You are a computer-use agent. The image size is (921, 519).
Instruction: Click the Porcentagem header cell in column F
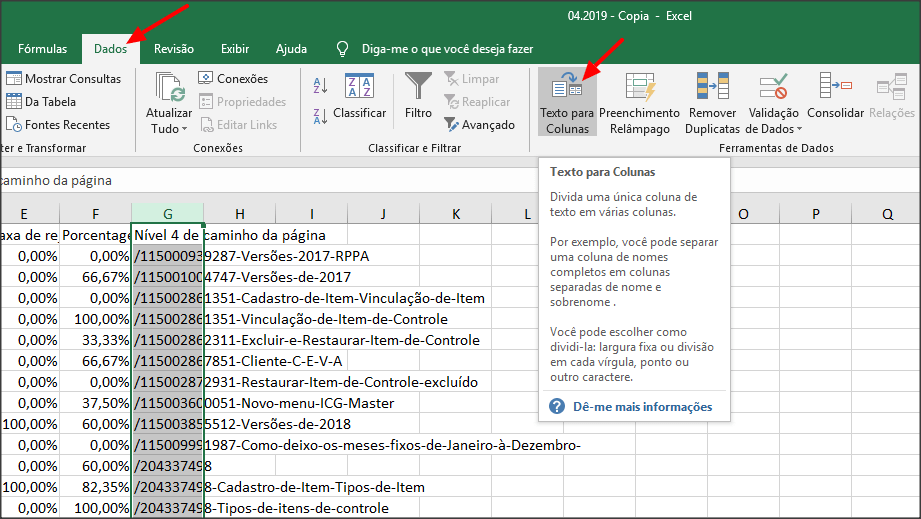coord(96,235)
